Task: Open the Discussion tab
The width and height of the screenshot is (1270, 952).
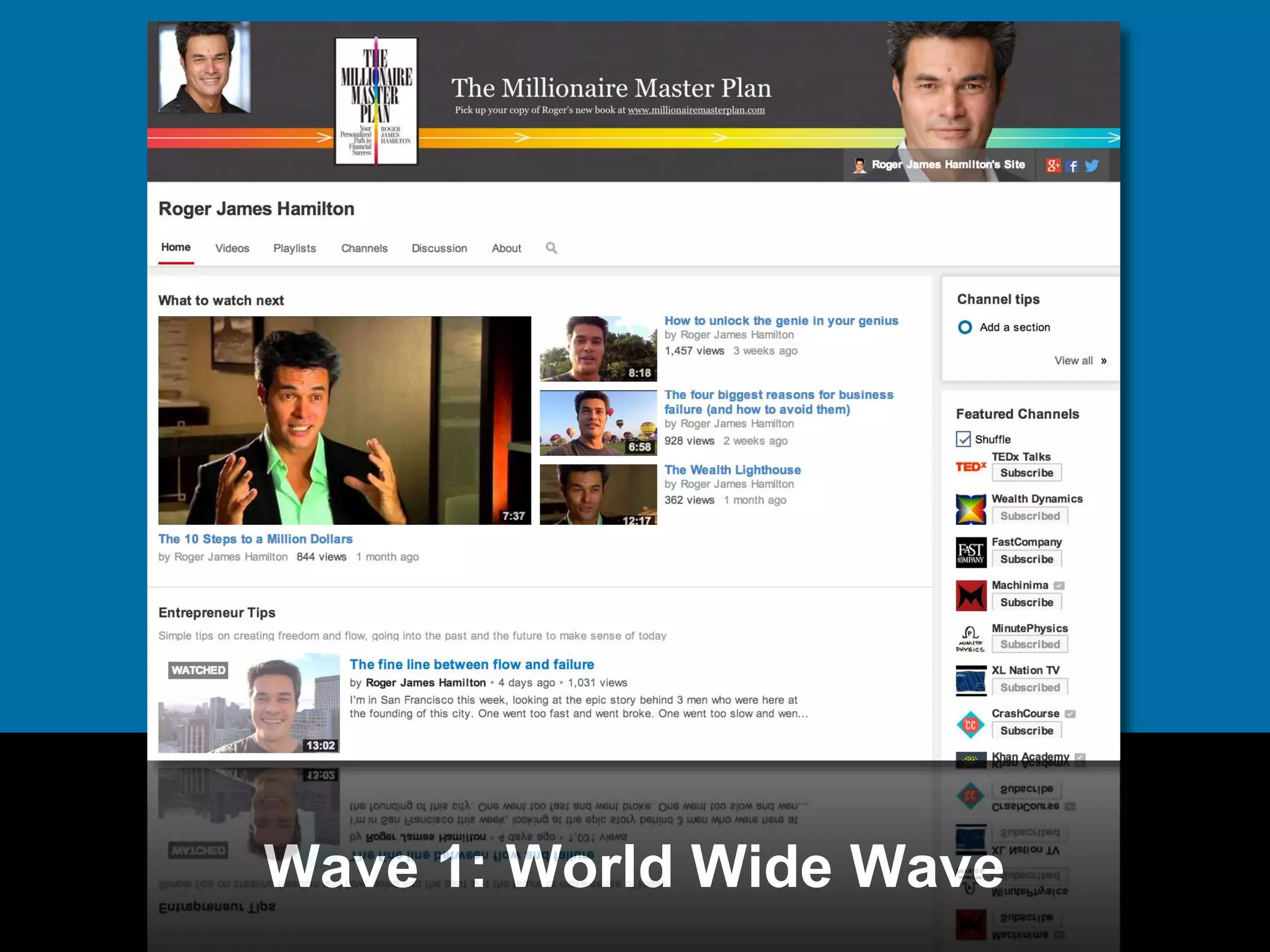Action: click(439, 249)
